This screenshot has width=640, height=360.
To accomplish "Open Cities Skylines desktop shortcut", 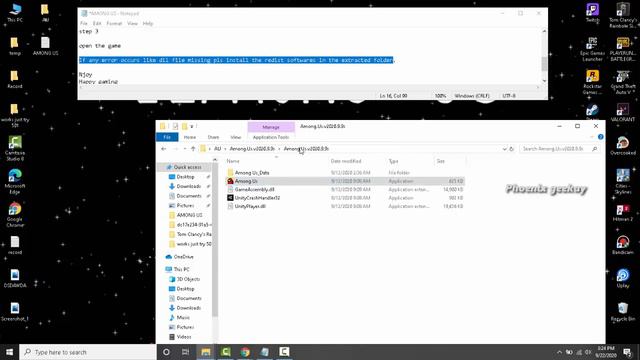I will click(x=623, y=182).
